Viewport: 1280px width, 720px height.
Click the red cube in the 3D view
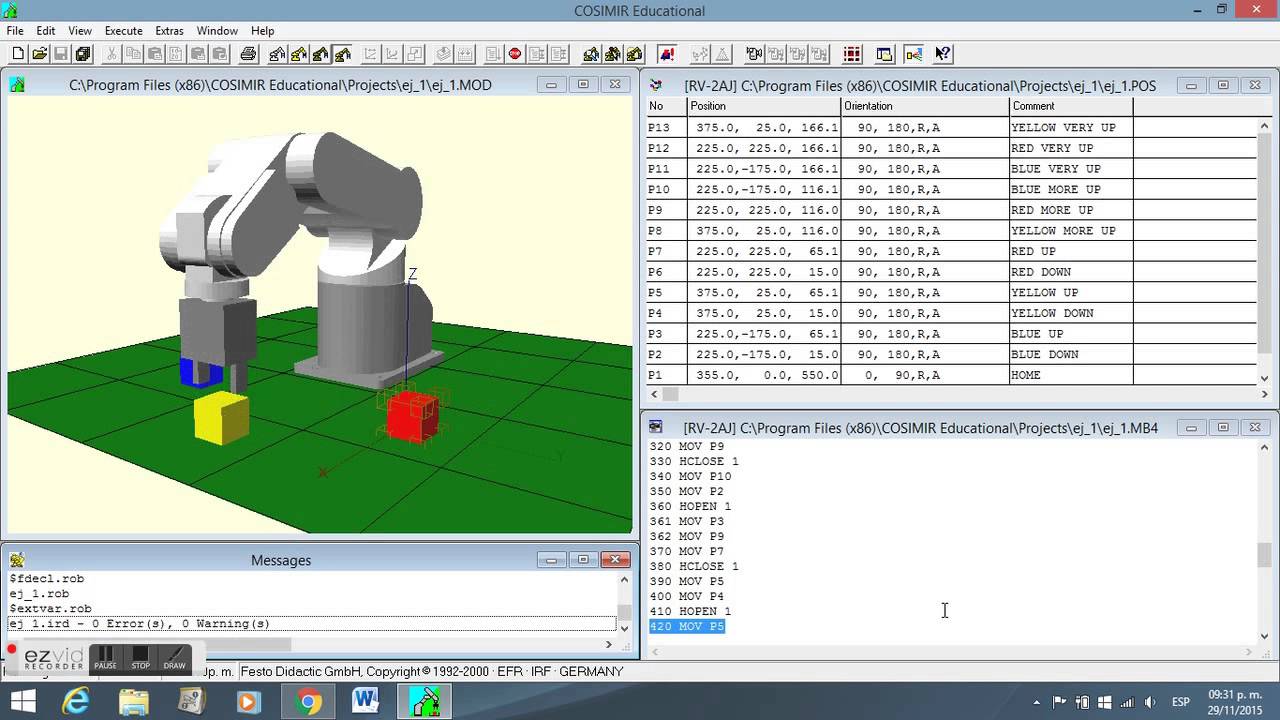412,415
